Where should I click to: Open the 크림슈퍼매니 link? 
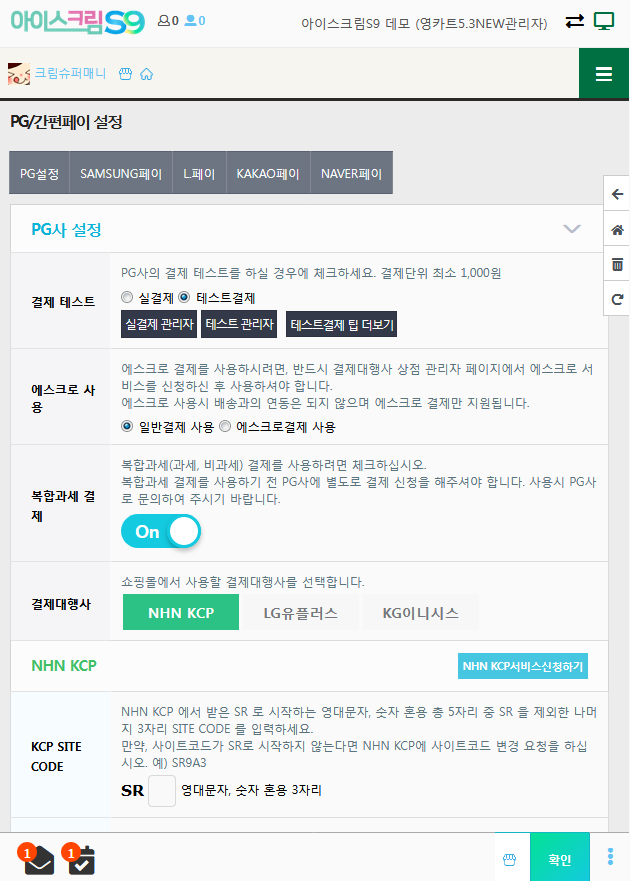pyautogui.click(x=70, y=73)
